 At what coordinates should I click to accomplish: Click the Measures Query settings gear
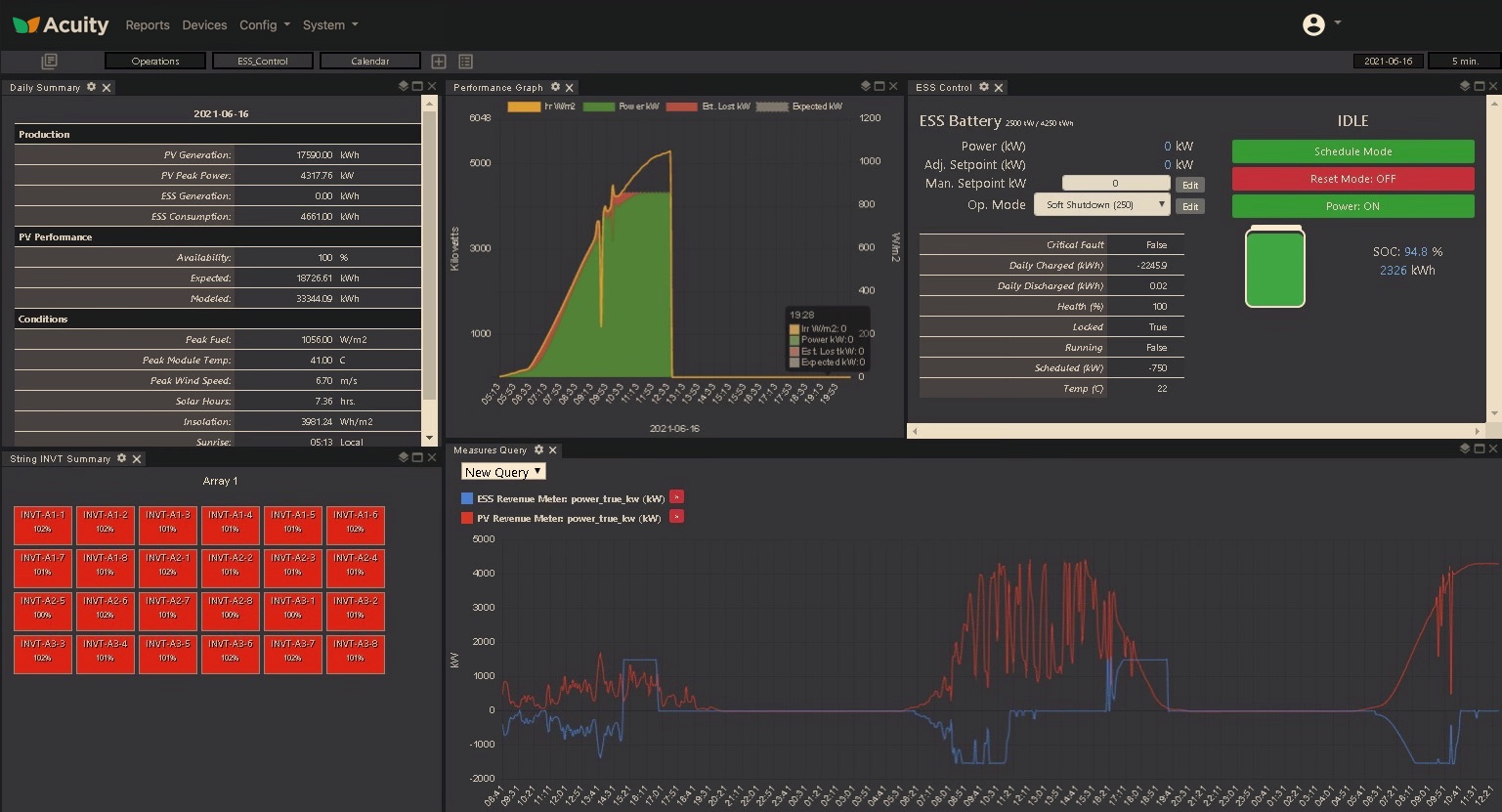coord(538,449)
